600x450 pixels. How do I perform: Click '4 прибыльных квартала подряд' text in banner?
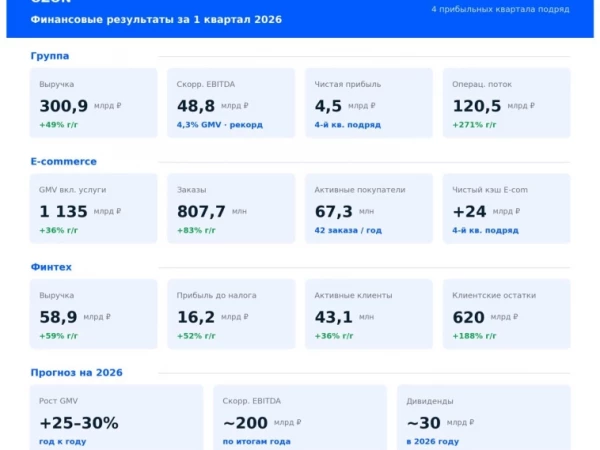point(500,9)
